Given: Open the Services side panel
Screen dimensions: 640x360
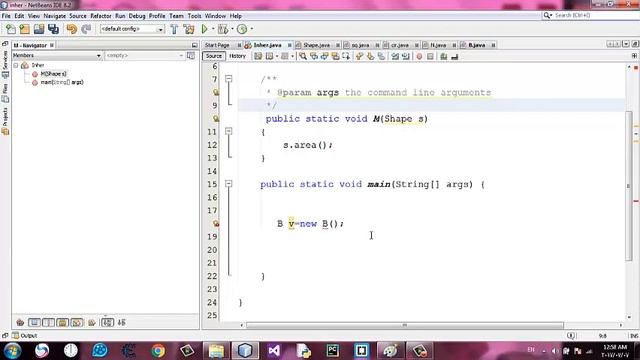Looking at the screenshot, I should click(x=5, y=65).
